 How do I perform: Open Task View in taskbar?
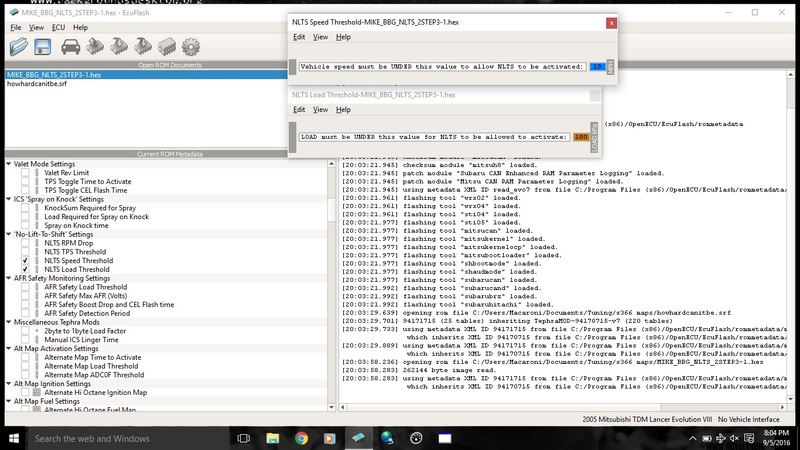coord(244,438)
